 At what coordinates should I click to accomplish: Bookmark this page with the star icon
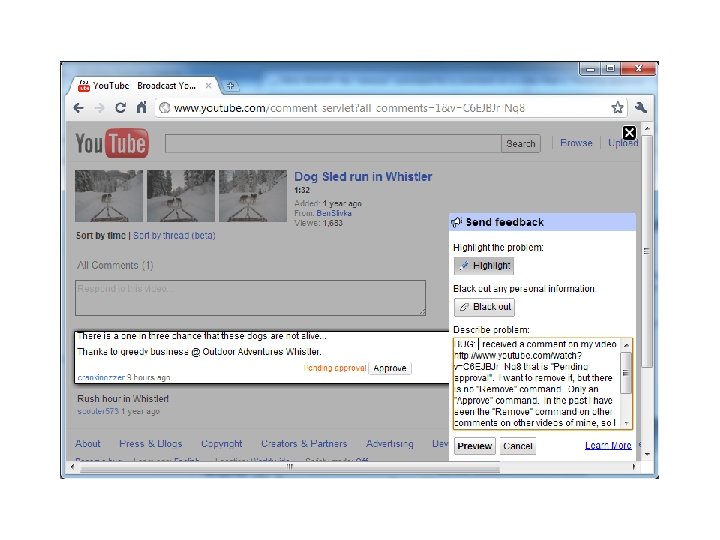pyautogui.click(x=617, y=107)
